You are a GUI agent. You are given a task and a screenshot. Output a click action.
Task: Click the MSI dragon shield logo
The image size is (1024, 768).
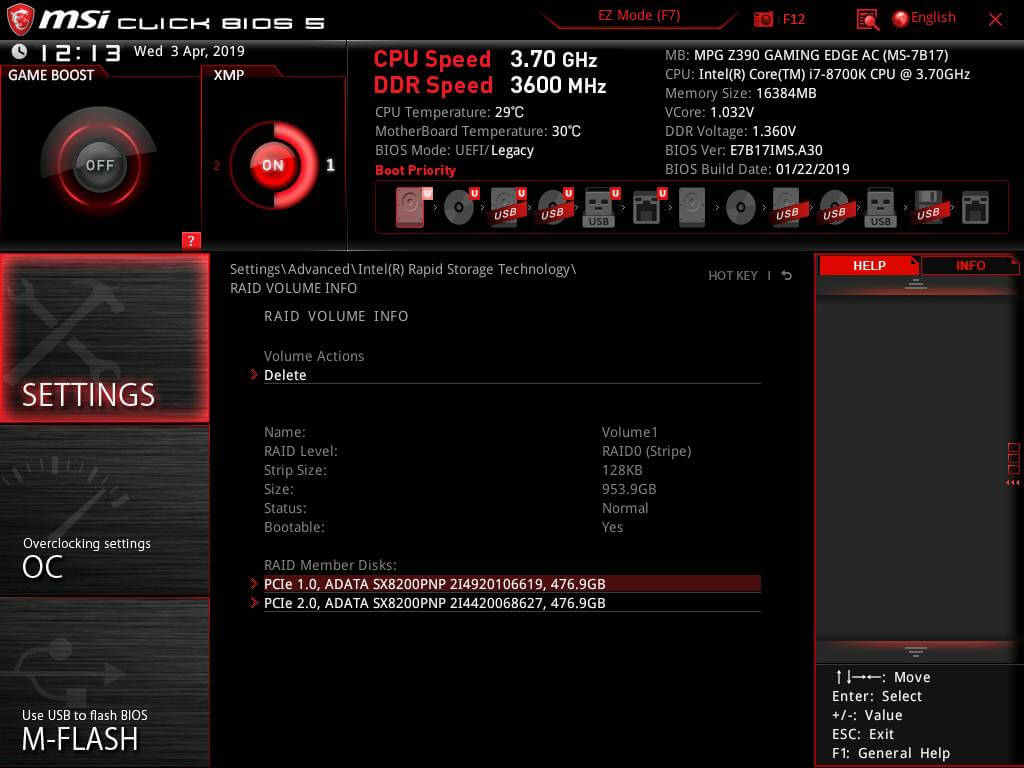tap(20, 19)
